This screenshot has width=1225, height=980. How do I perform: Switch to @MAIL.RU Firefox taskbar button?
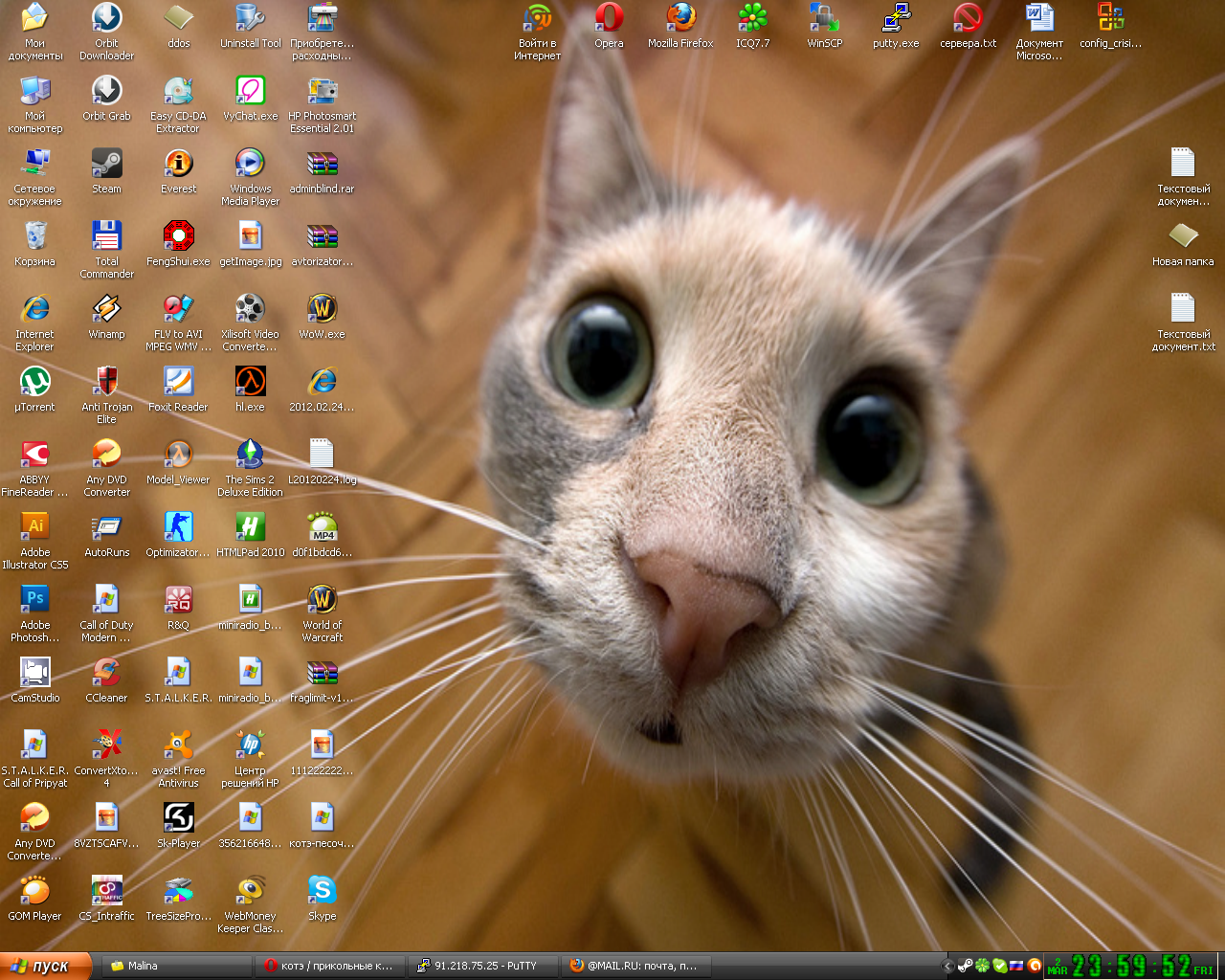click(635, 966)
